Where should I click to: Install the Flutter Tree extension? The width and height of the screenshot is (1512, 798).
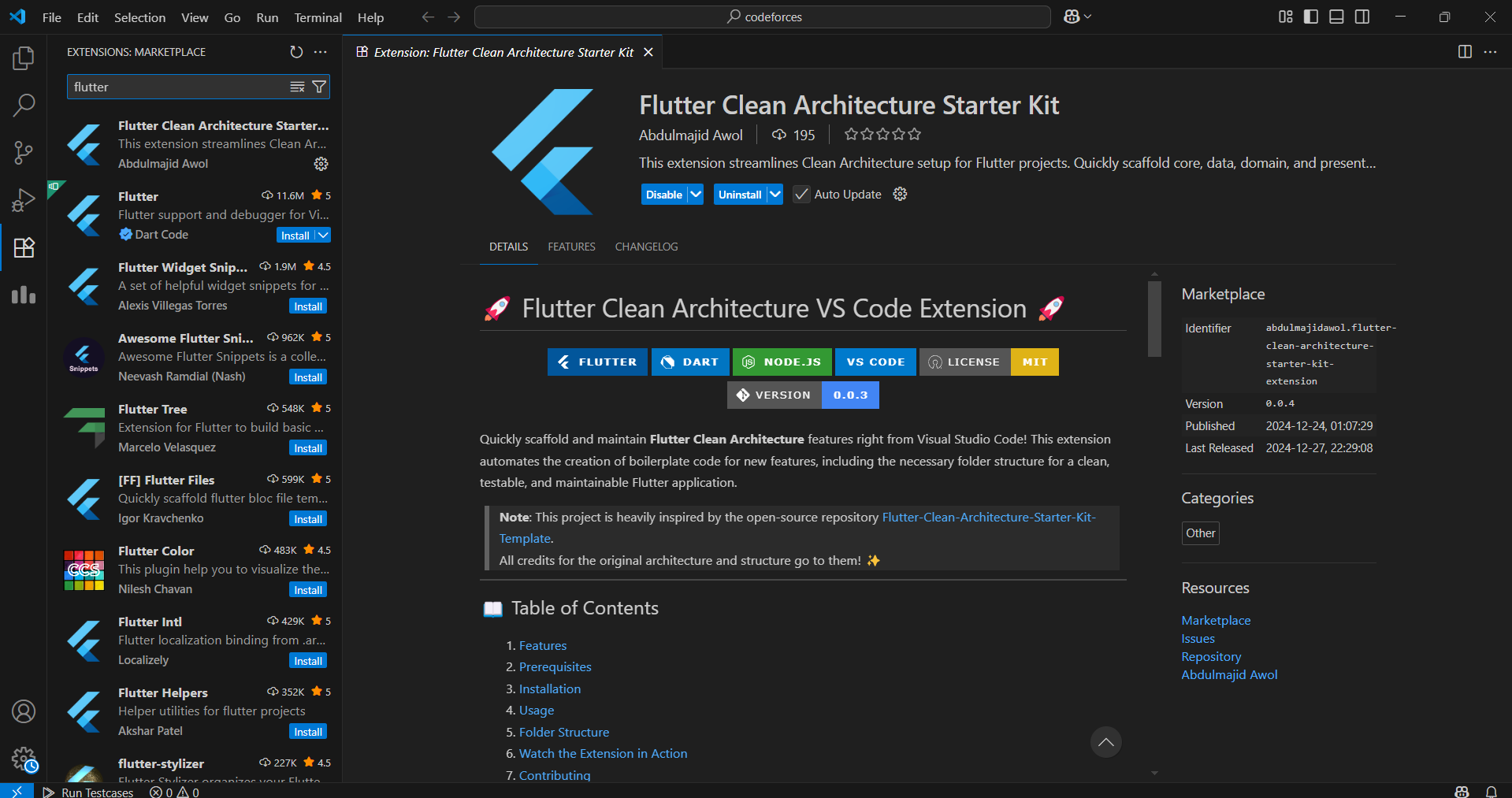click(308, 448)
